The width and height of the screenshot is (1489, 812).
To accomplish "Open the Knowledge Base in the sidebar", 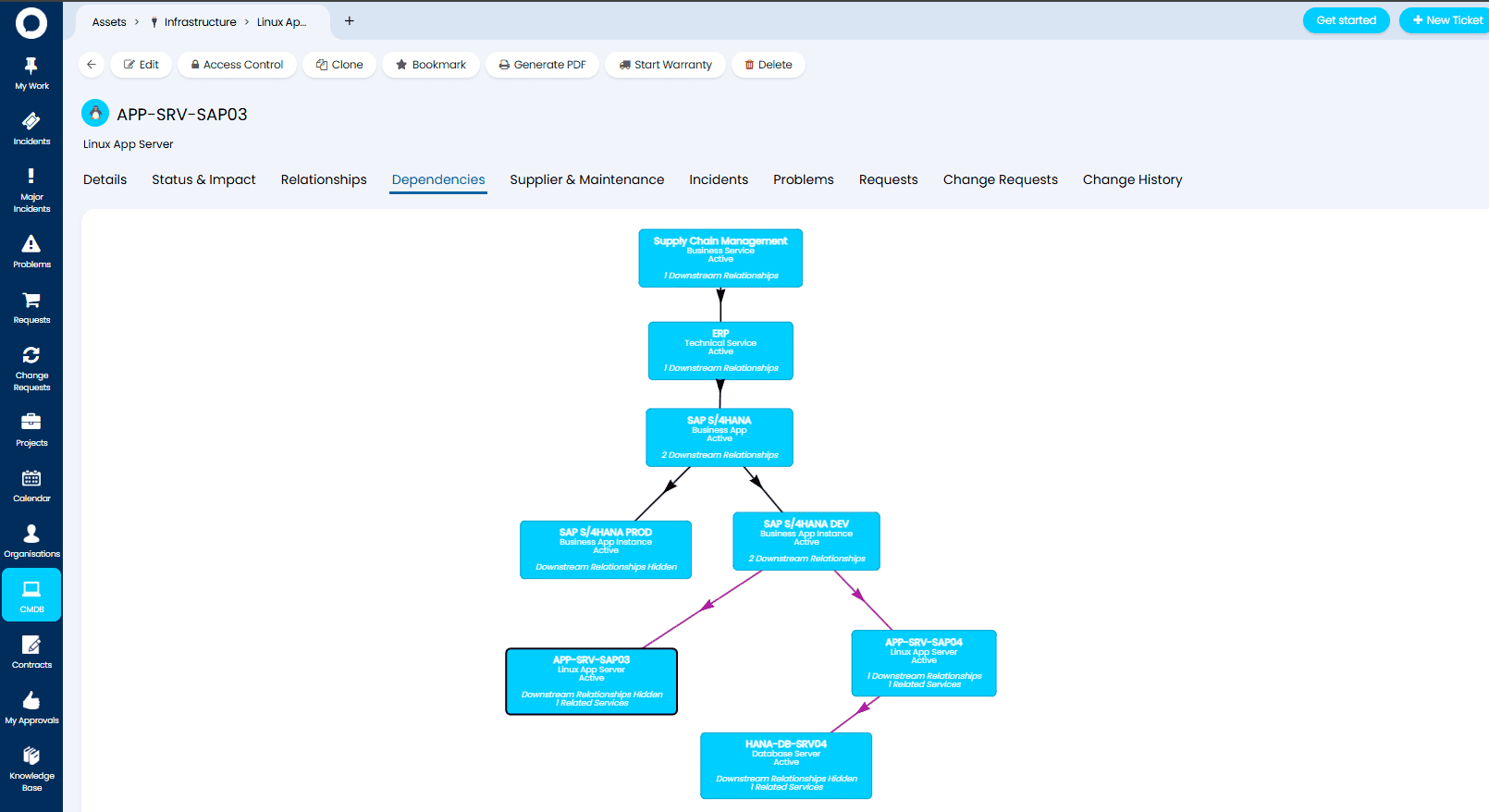I will [x=31, y=769].
